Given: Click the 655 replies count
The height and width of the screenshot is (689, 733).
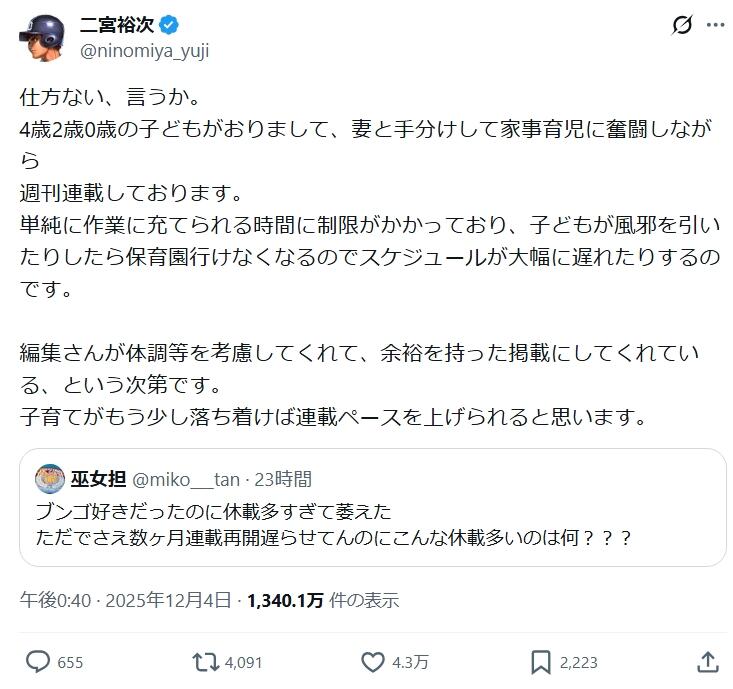Looking at the screenshot, I should 70,662.
